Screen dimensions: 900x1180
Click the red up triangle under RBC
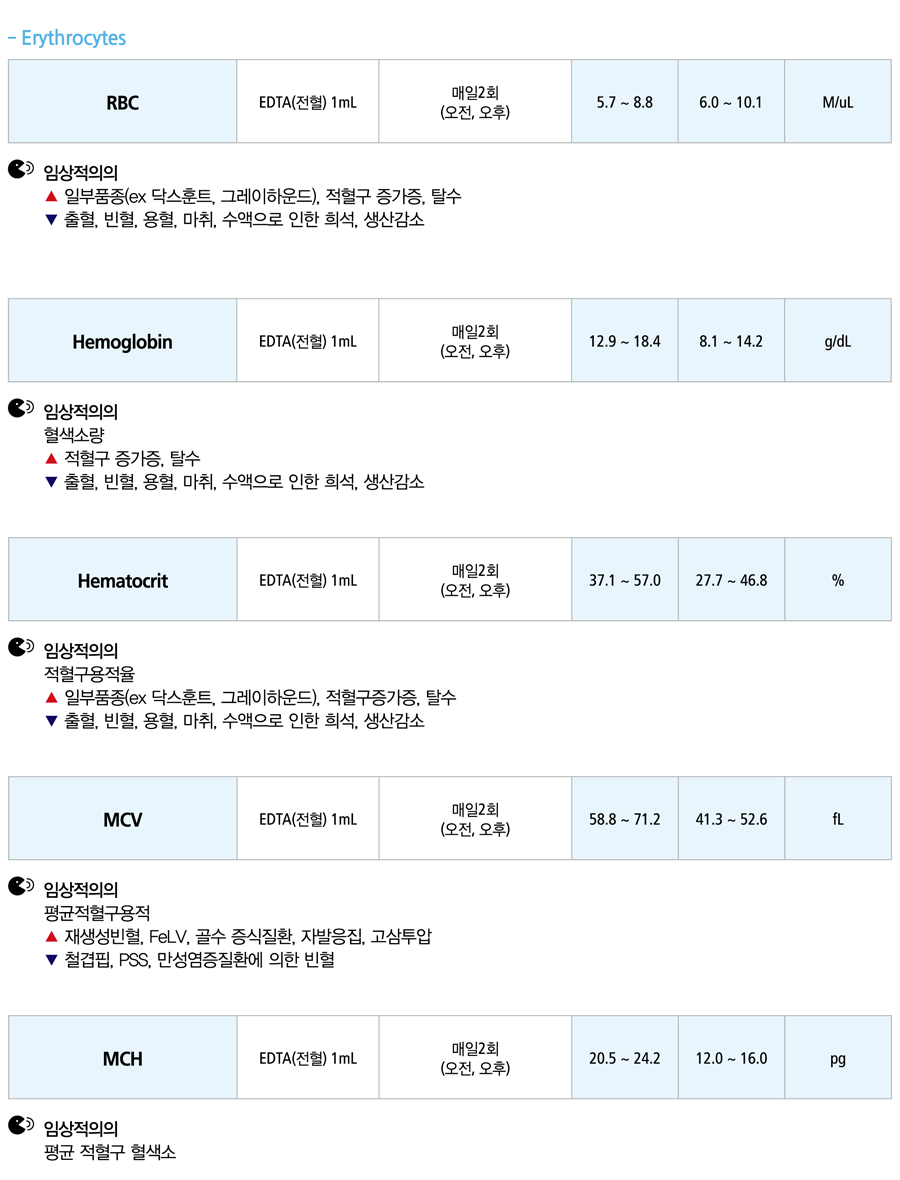coord(51,196)
